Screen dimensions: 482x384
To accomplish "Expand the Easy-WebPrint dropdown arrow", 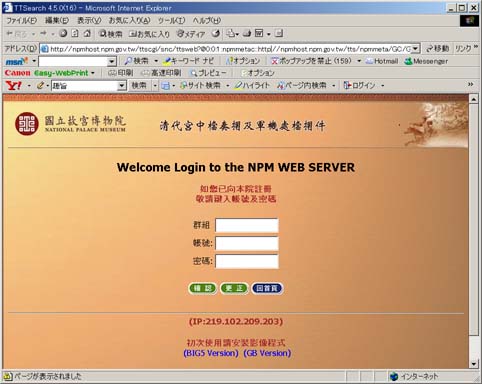I will point(93,73).
